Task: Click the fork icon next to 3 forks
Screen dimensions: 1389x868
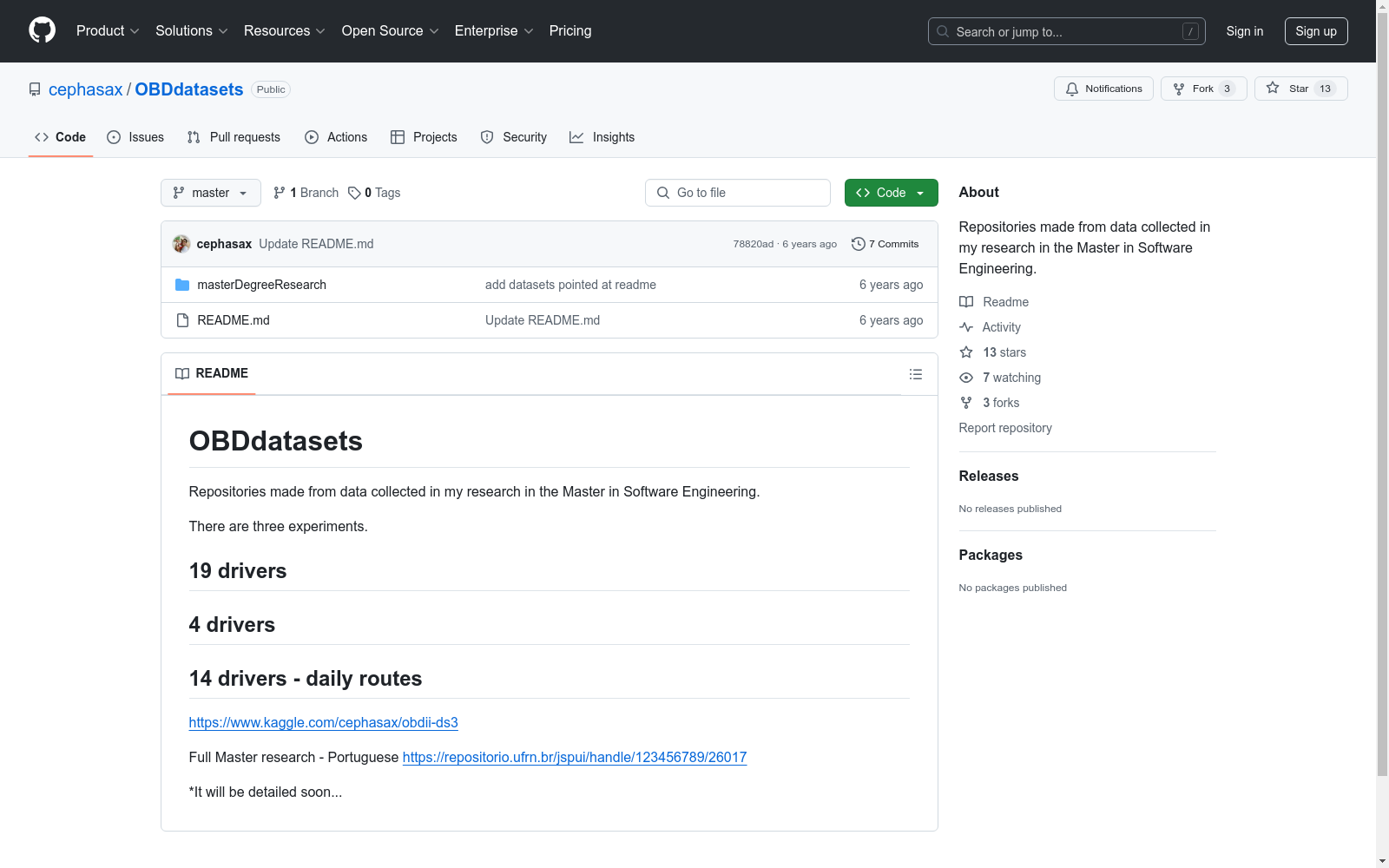Action: coord(966,403)
